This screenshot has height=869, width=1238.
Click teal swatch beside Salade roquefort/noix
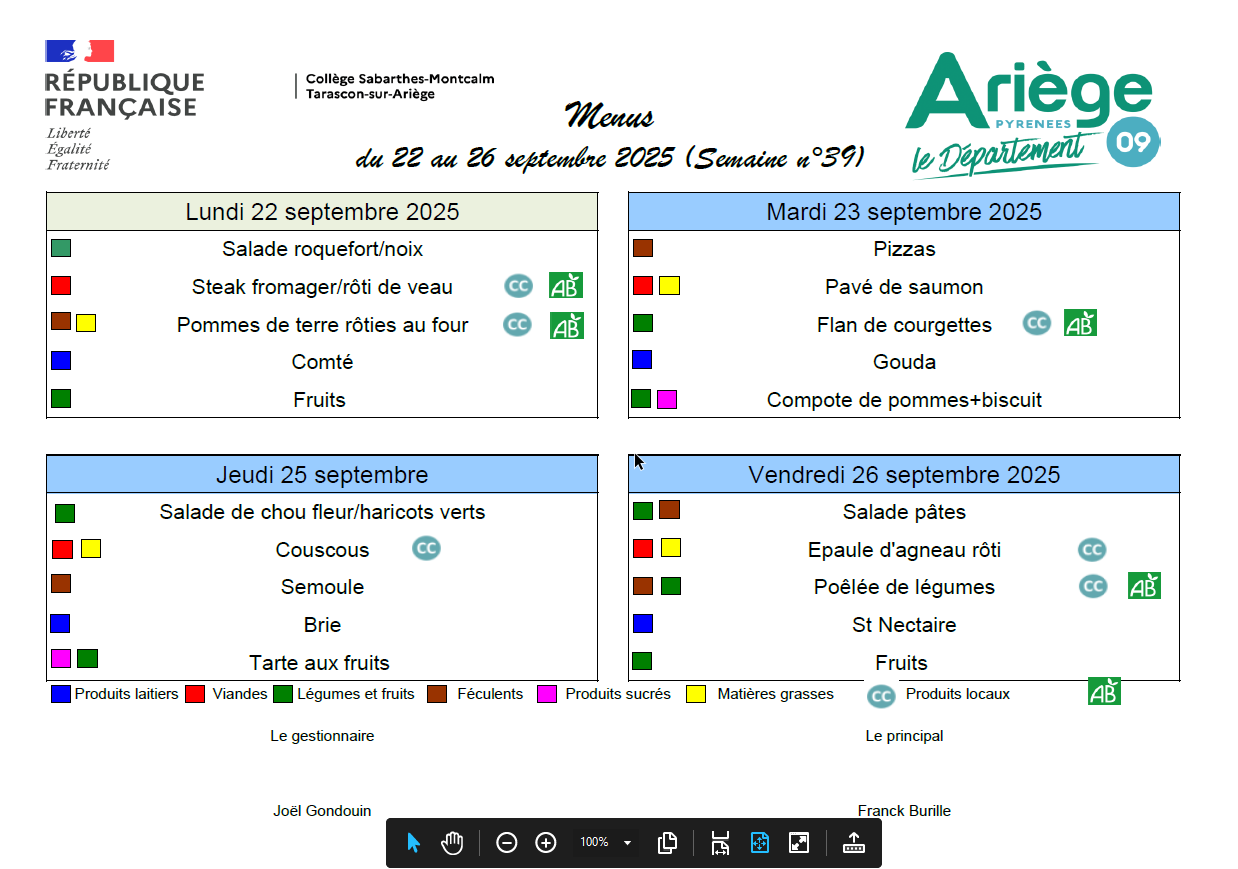[61, 248]
